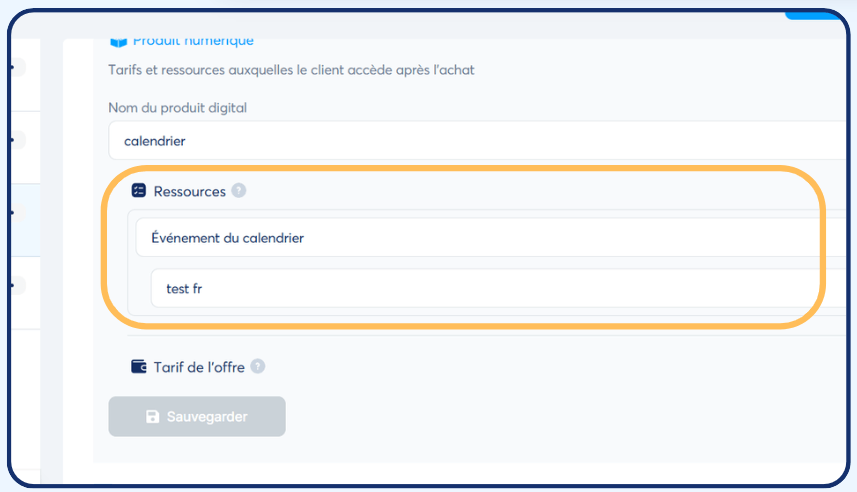Screen dimensions: 857x492
Task: Click the Produit numérique book icon
Action: click(x=118, y=41)
